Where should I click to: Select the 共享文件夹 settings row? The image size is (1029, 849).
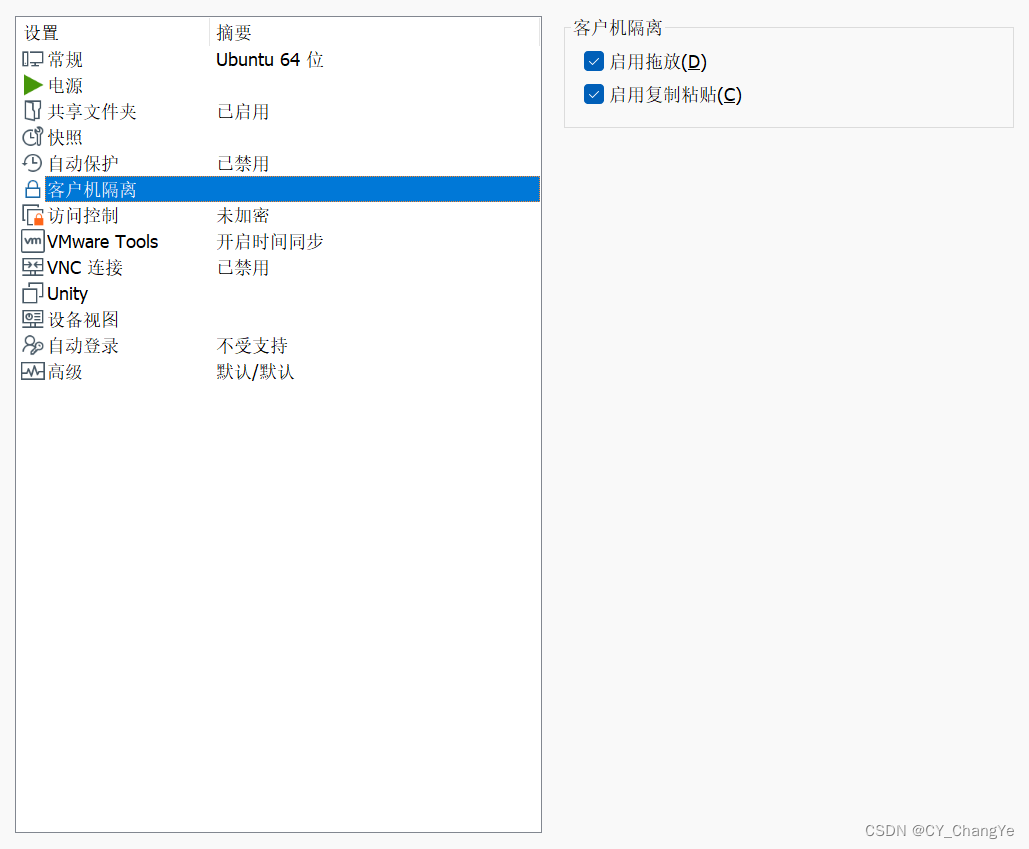(278, 111)
